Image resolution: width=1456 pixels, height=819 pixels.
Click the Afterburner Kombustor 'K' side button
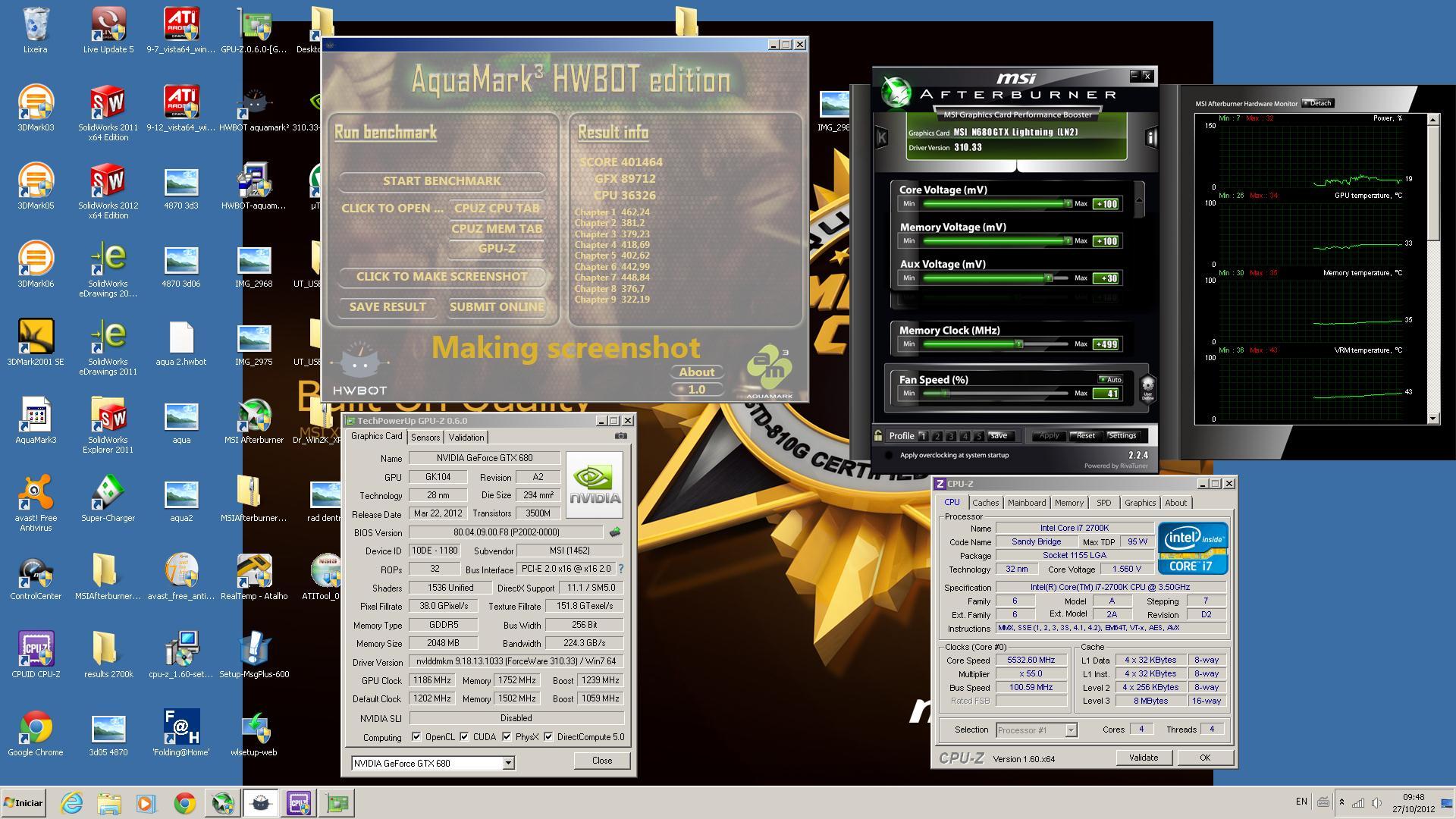881,137
